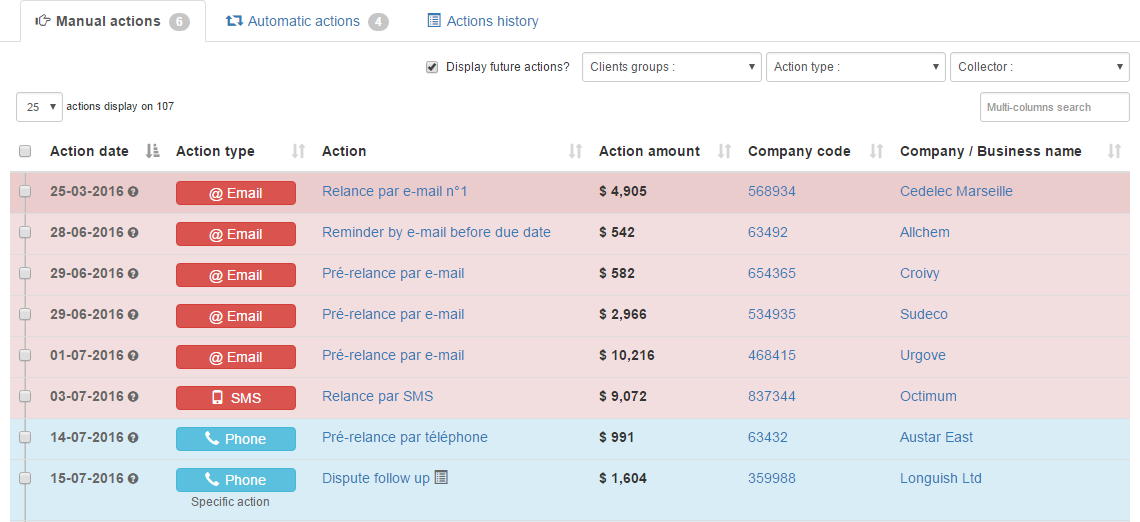Open the Cedelec Marseille company link

point(956,191)
